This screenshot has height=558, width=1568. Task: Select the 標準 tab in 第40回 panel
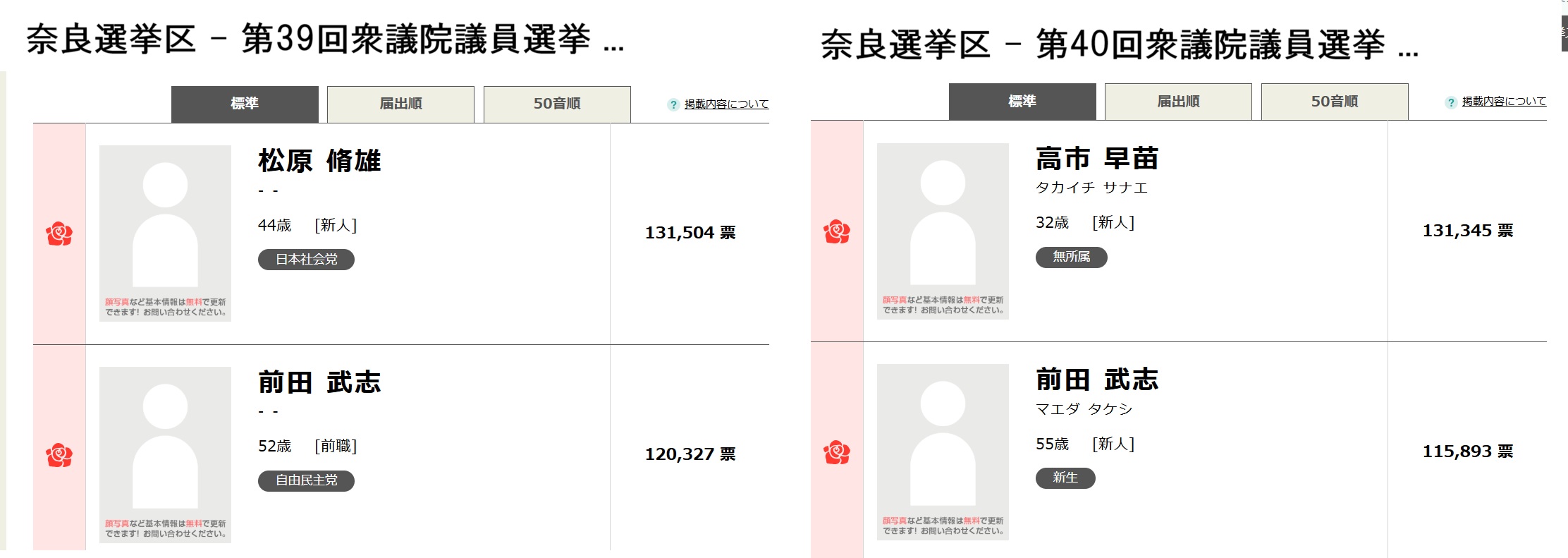[x=1022, y=102]
